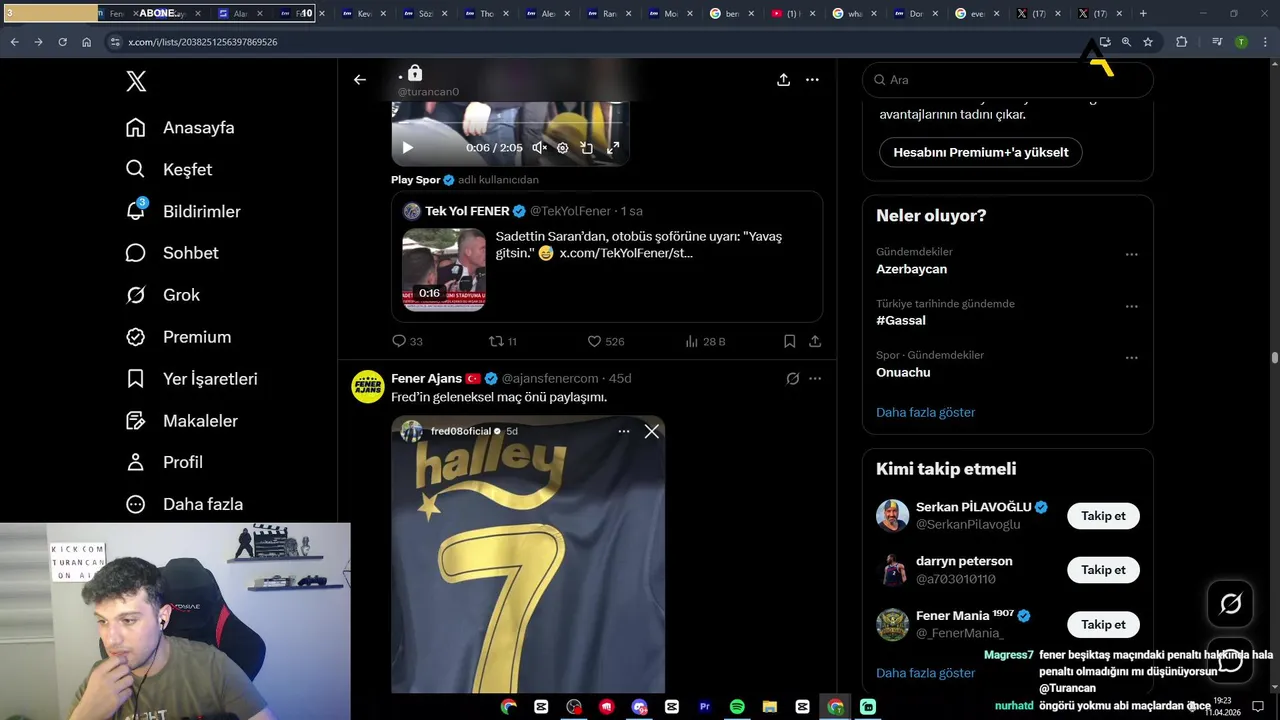Open Premium in the sidebar
1280x720 pixels.
[x=178, y=337]
